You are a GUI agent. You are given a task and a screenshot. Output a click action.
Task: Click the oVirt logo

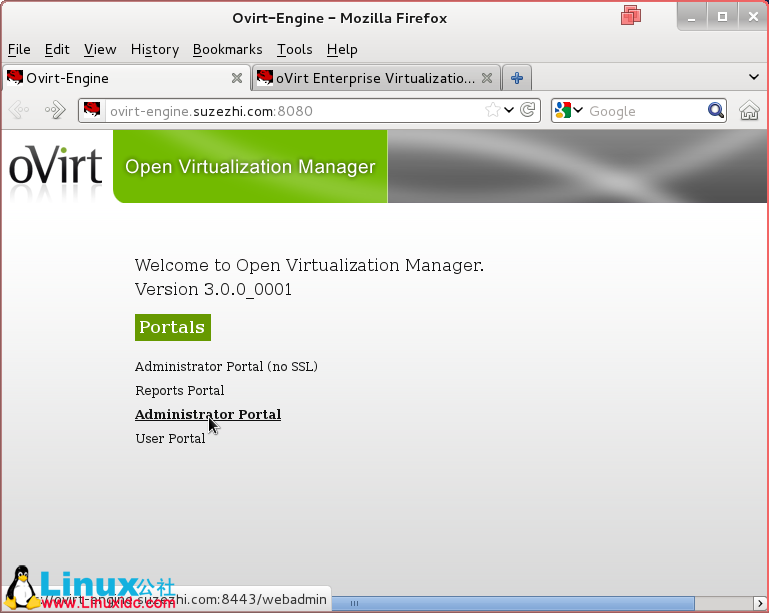56,165
